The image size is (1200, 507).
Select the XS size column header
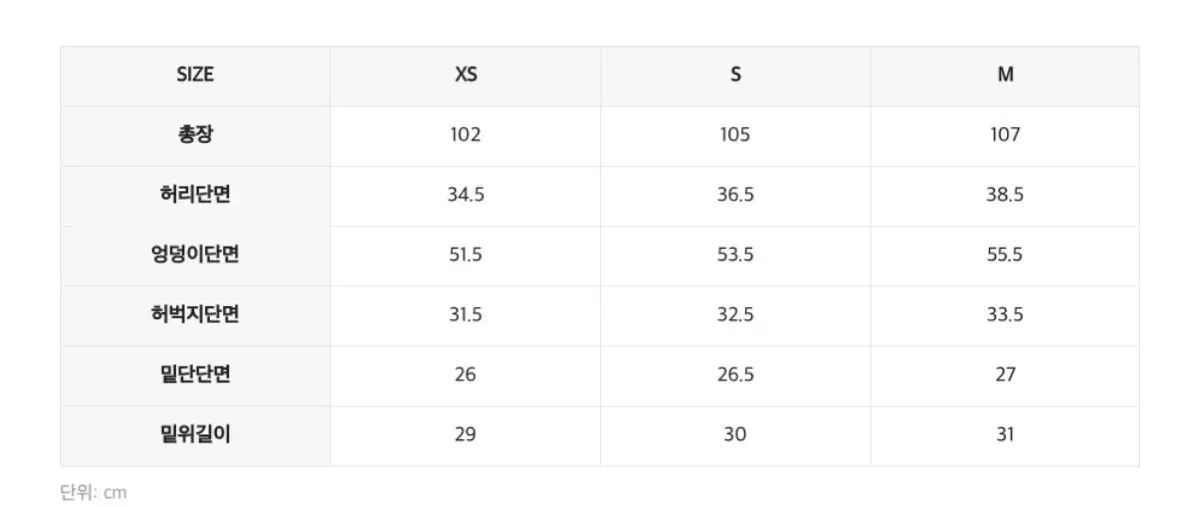click(x=465, y=75)
